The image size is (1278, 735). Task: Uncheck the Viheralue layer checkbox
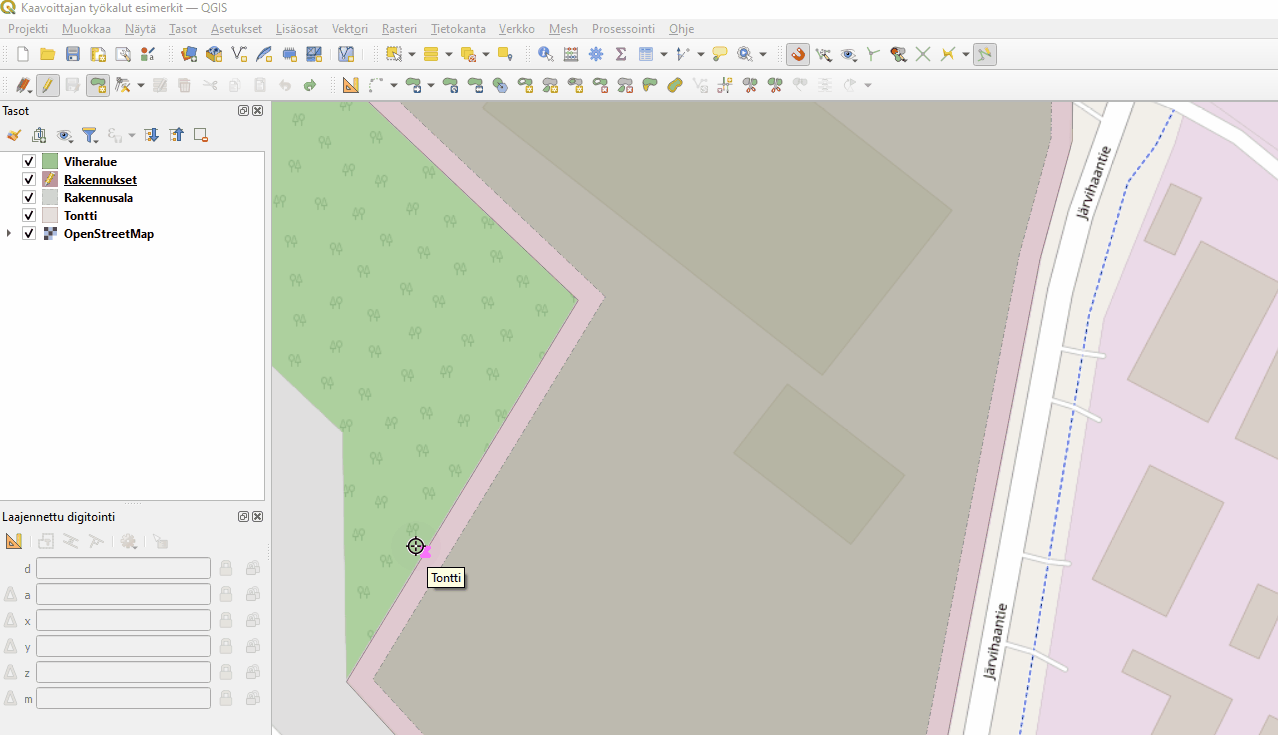point(29,162)
